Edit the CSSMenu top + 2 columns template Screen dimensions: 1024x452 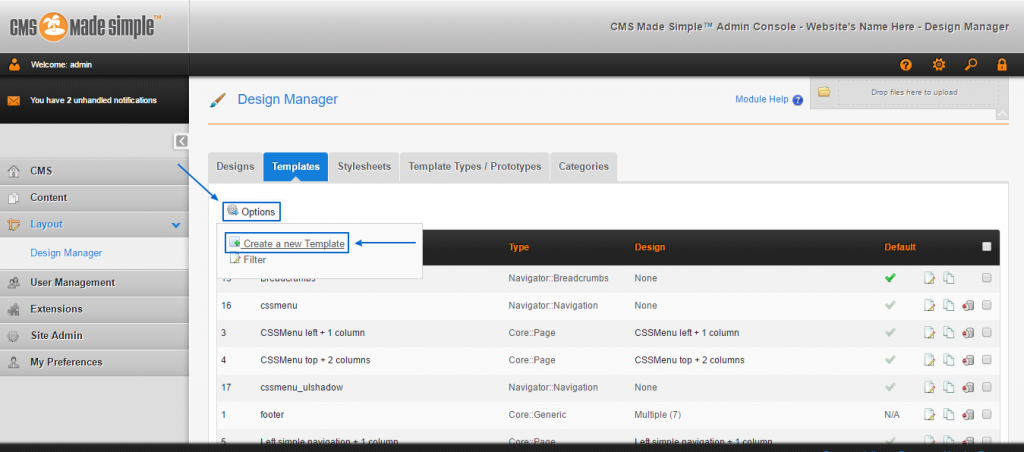(x=929, y=361)
